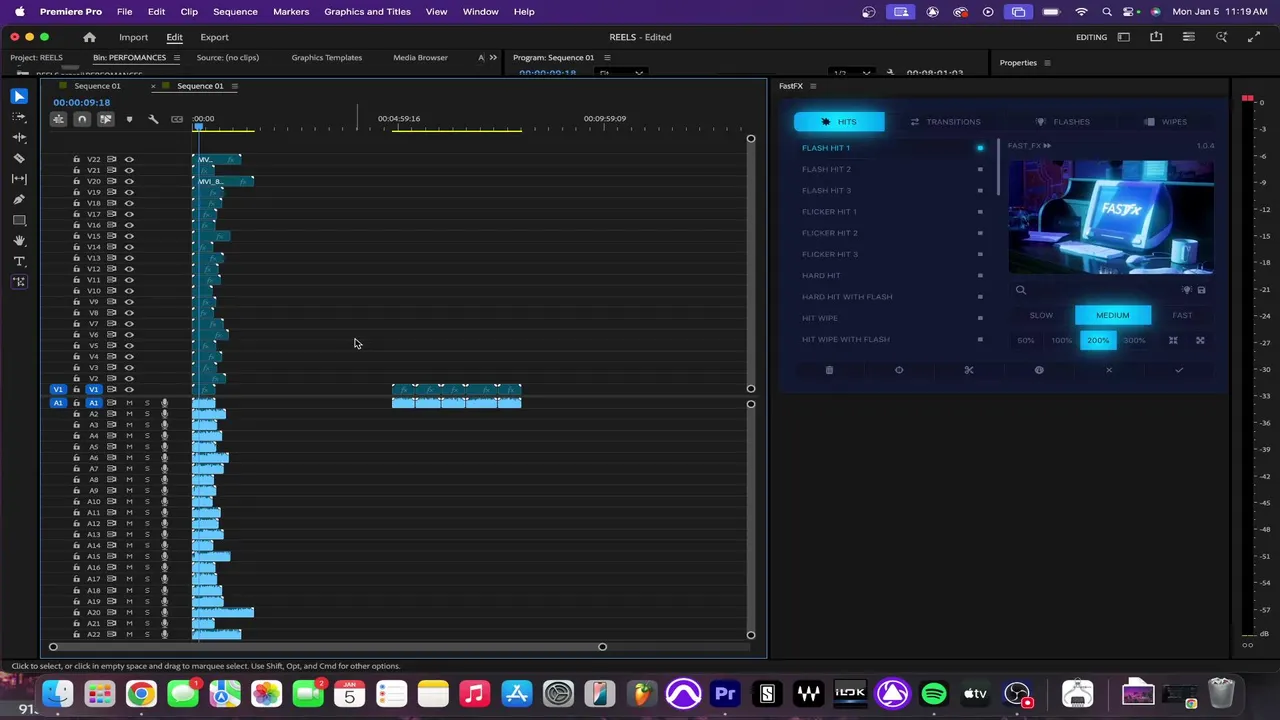Solo audio track A7
The width and height of the screenshot is (1280, 720).
(147, 469)
